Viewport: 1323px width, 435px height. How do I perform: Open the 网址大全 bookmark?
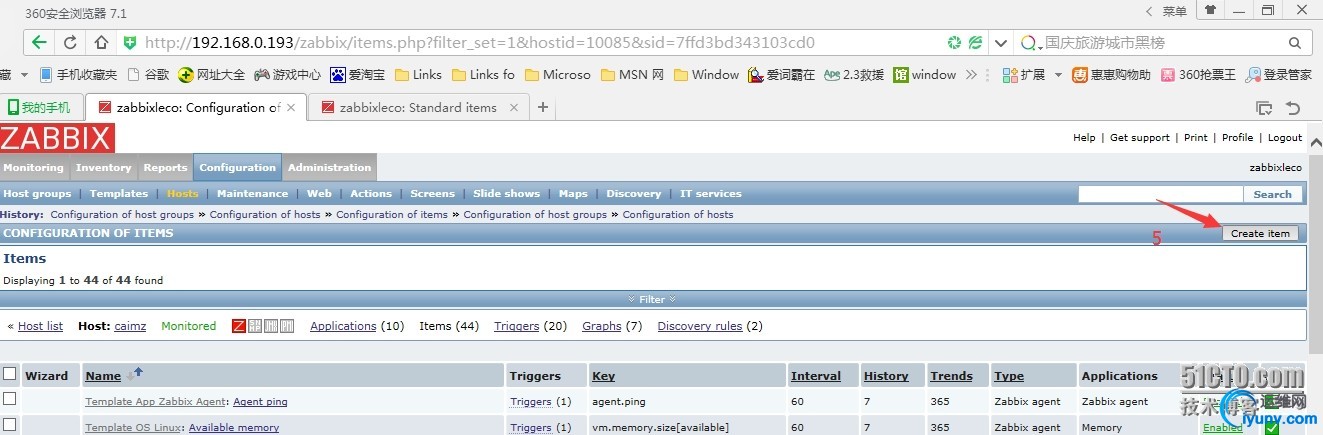[211, 74]
